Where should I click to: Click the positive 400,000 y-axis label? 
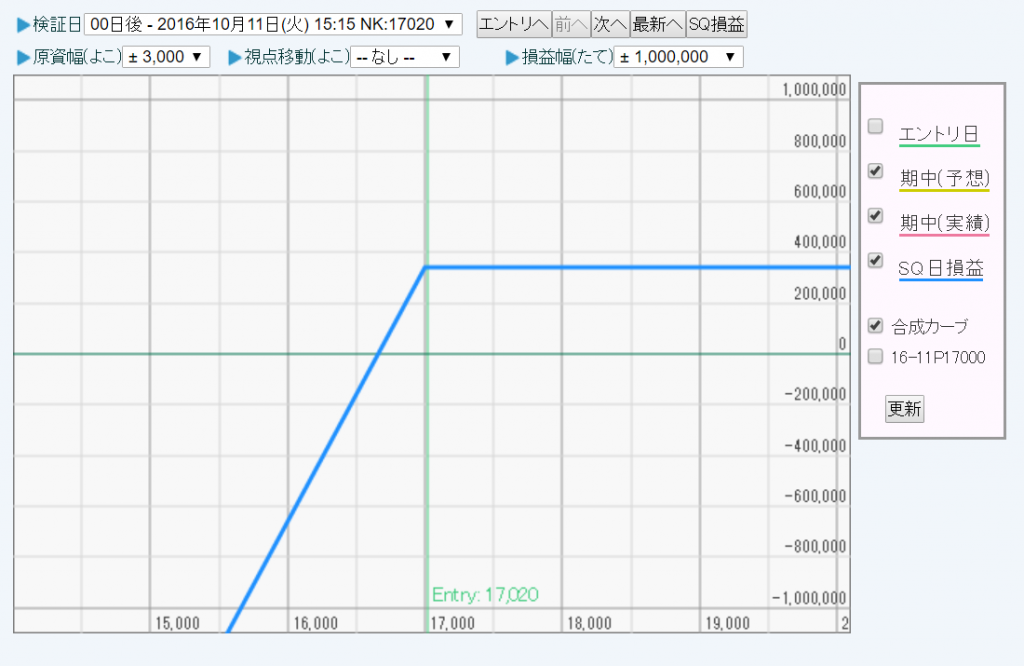[820, 242]
